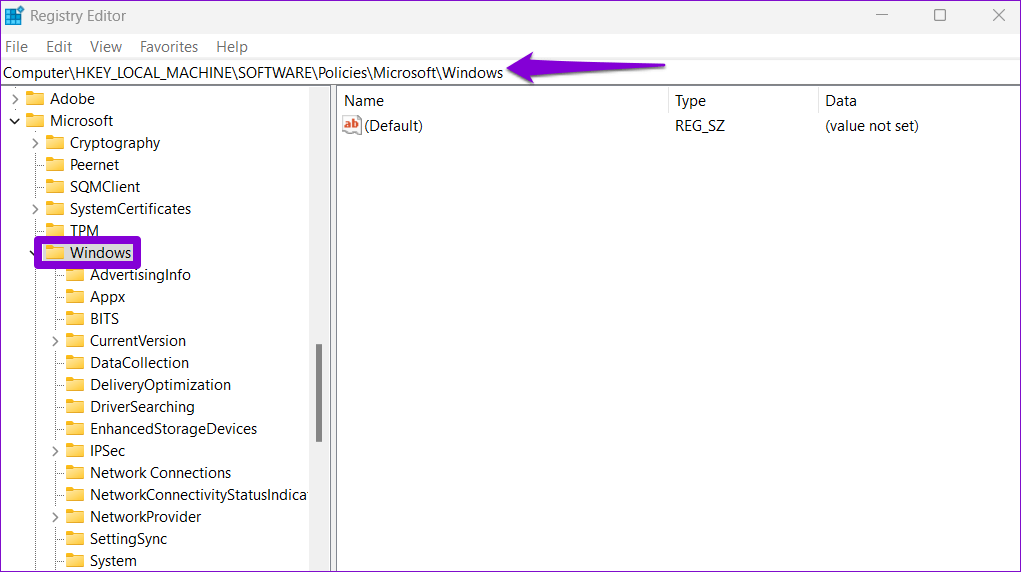Click the Peernet folder icon
Image resolution: width=1021 pixels, height=572 pixels.
[x=55, y=165]
